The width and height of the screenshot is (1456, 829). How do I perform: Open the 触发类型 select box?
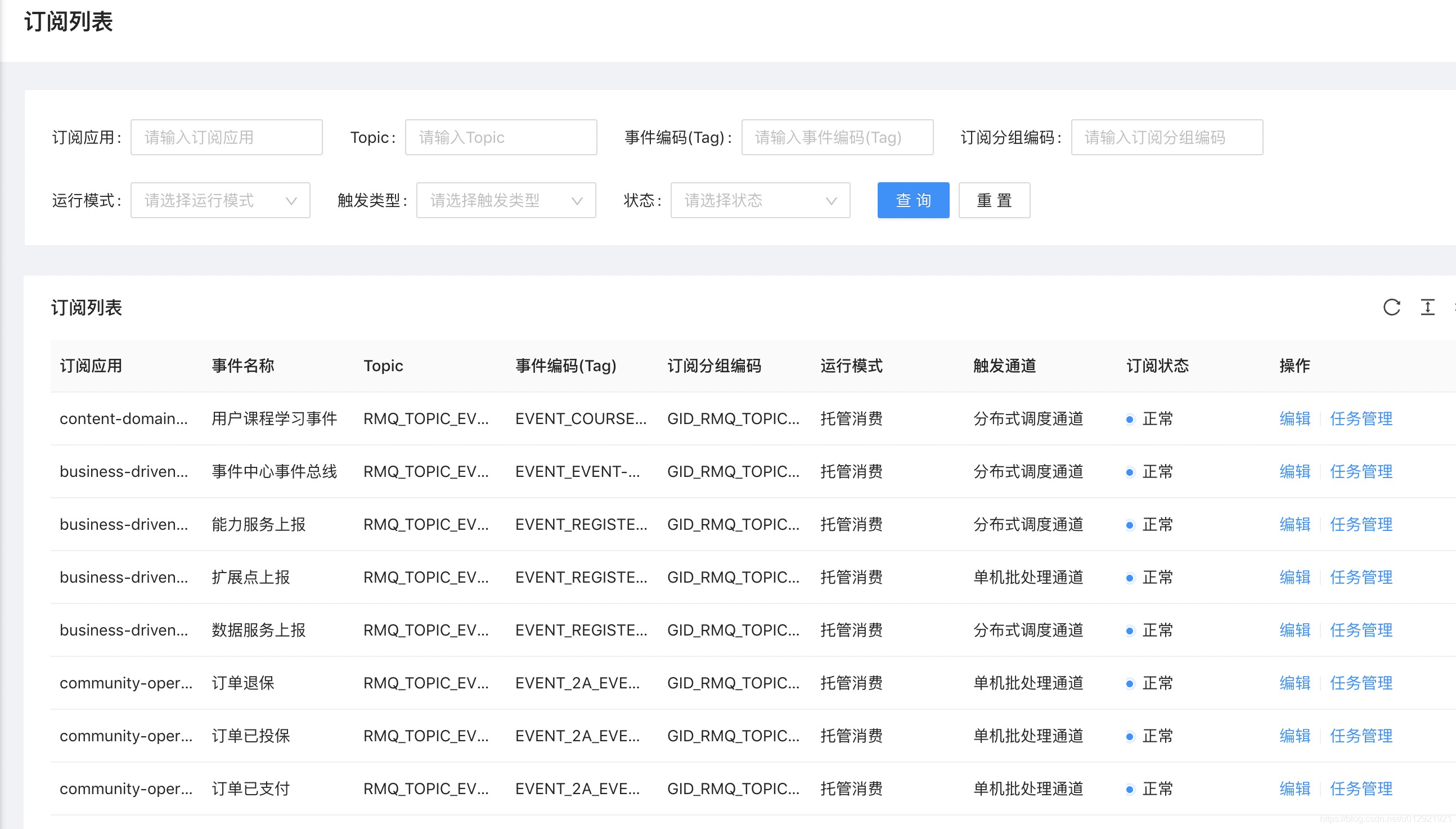pos(506,200)
